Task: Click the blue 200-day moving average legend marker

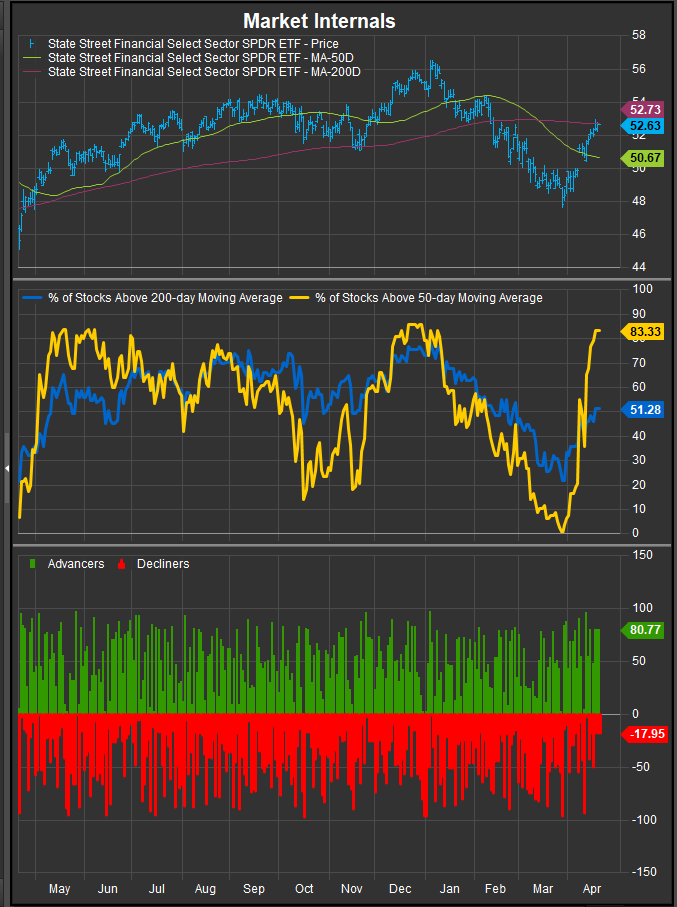Action: click(x=32, y=298)
